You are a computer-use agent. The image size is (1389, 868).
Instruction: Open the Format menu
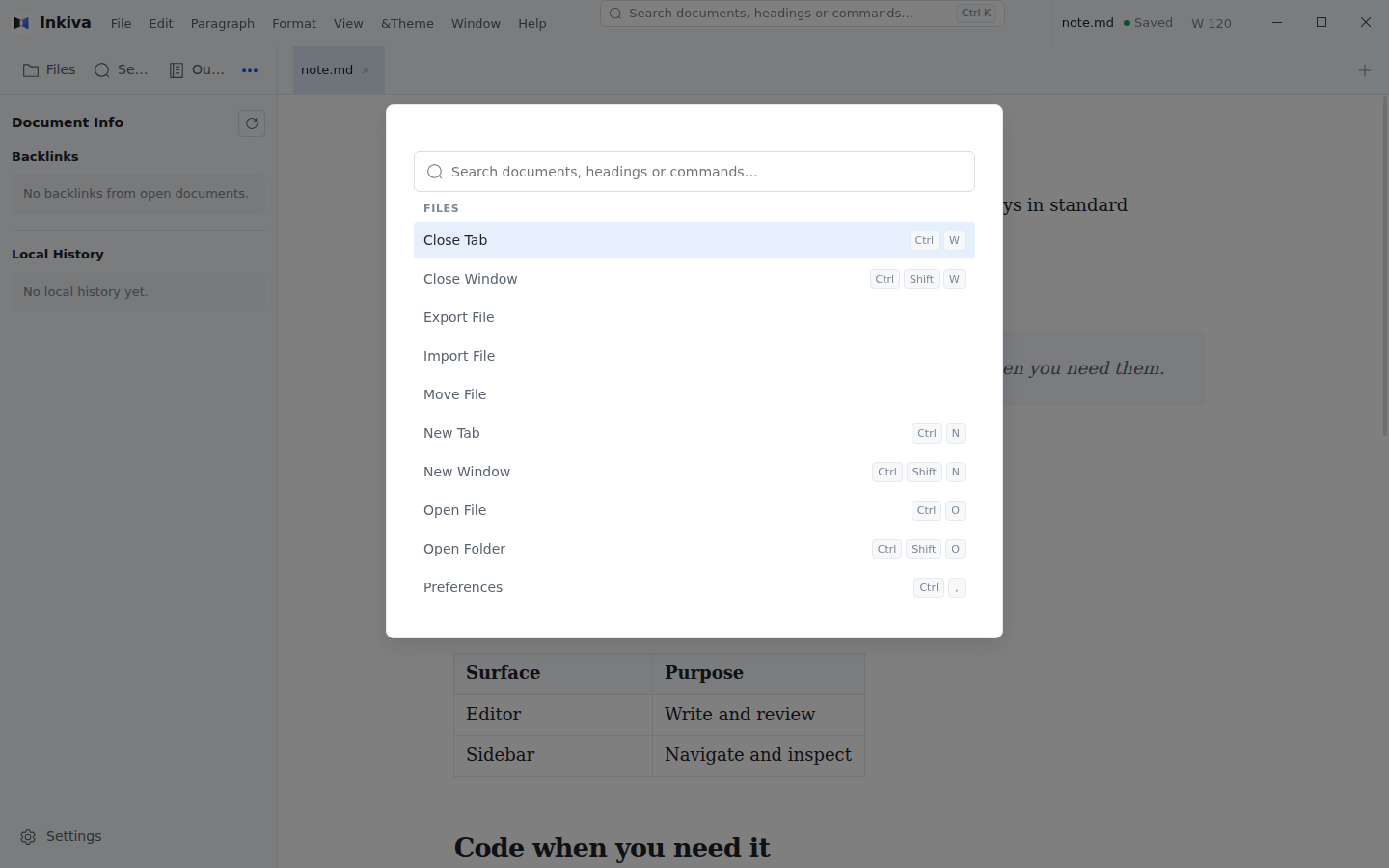(294, 23)
